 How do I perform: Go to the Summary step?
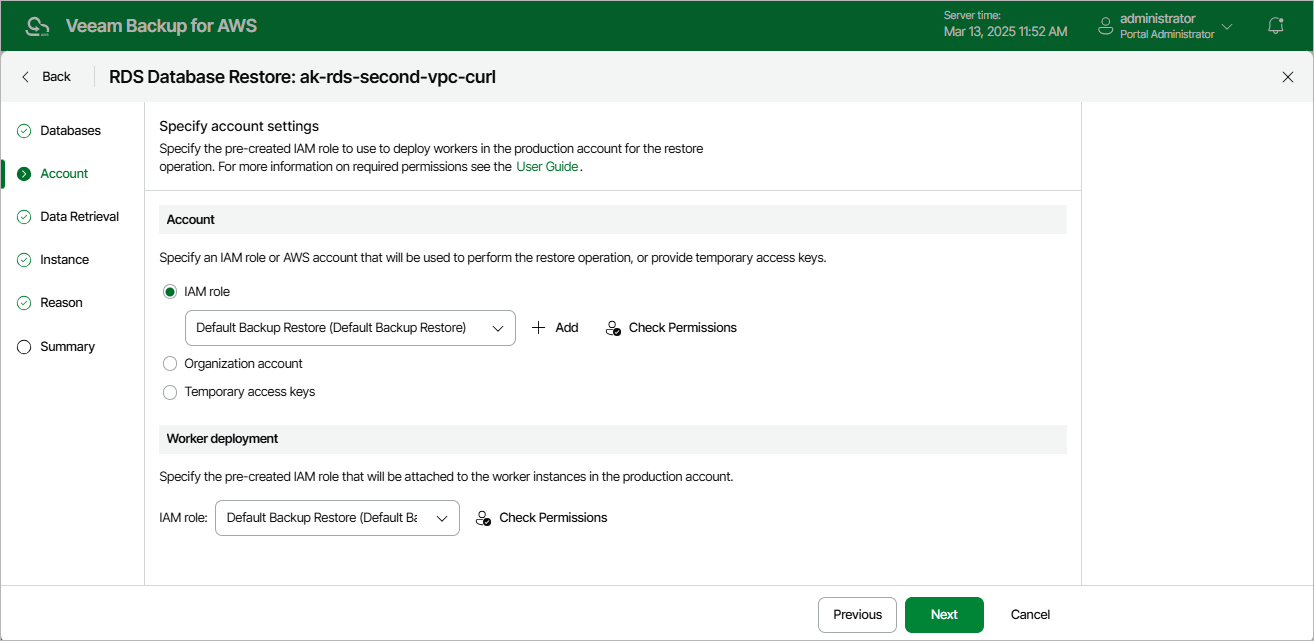[67, 347]
